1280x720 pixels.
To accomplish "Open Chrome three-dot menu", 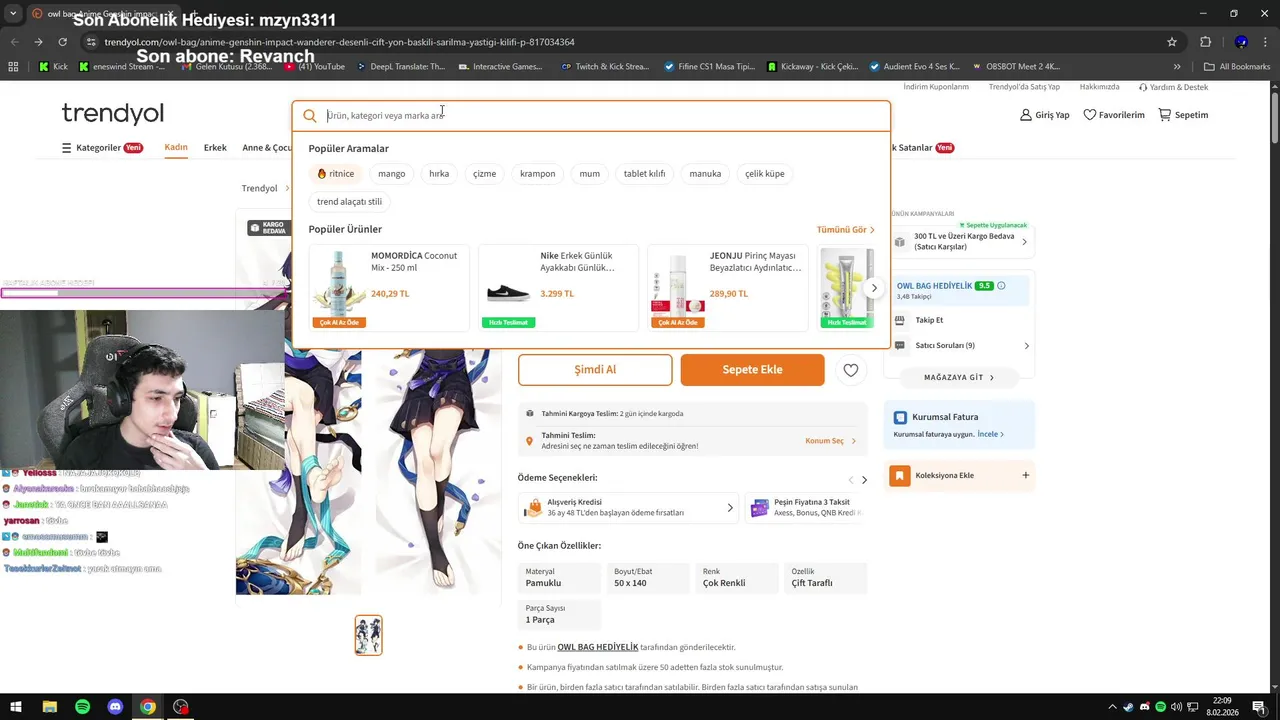I will (x=1264, y=42).
